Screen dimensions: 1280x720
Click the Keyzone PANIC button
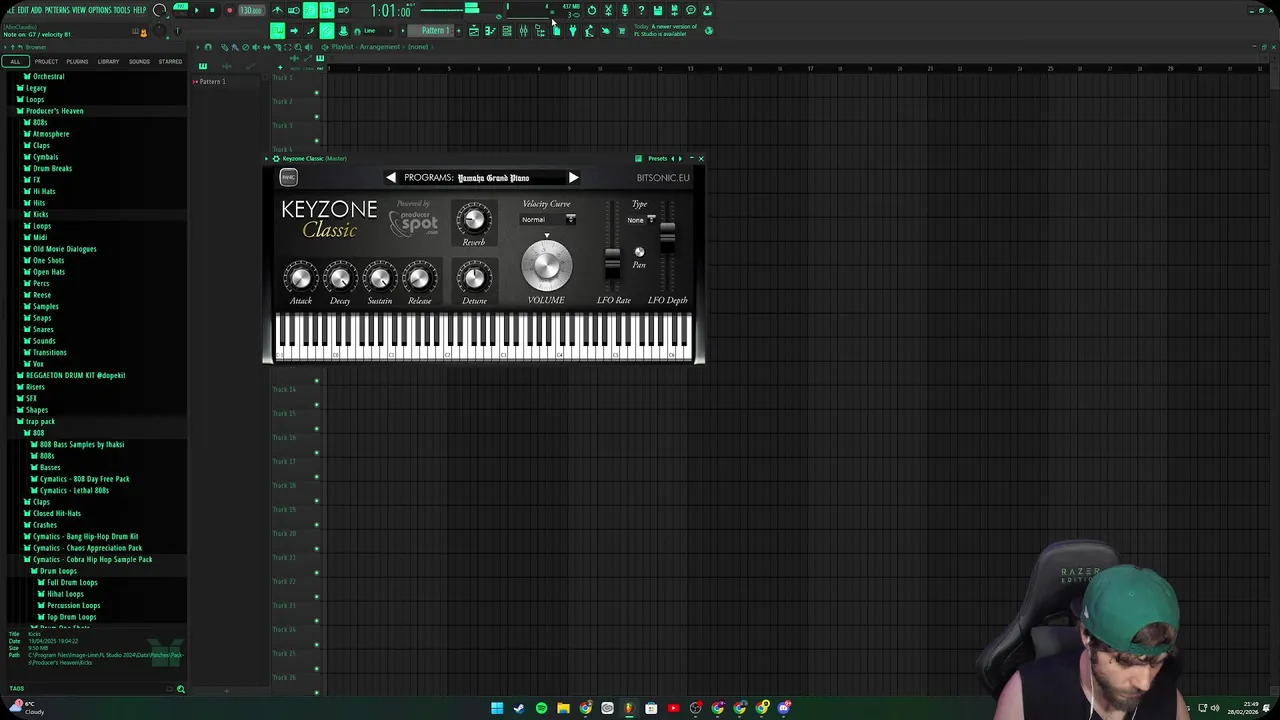click(288, 177)
